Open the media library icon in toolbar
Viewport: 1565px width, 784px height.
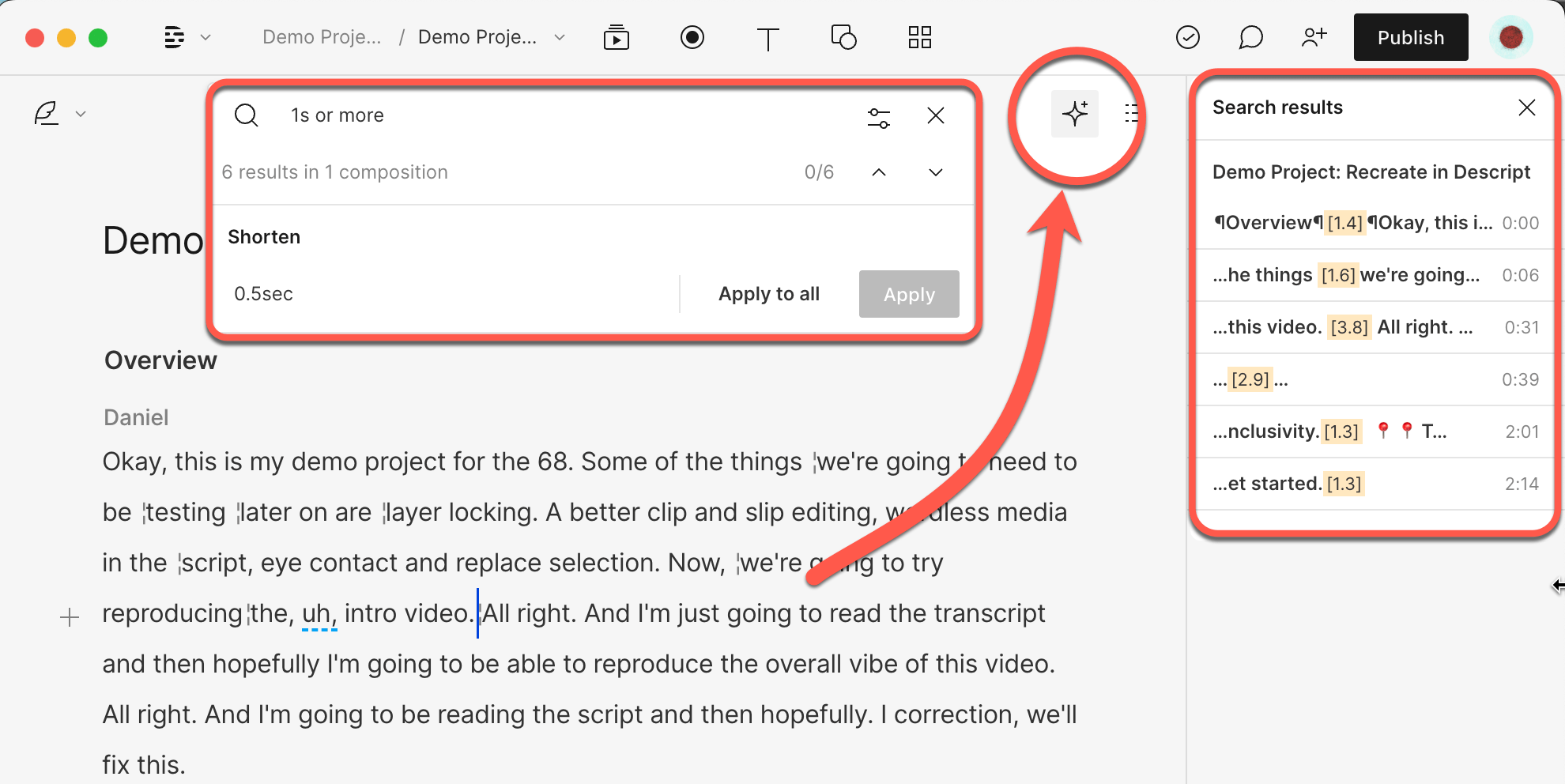click(x=616, y=37)
